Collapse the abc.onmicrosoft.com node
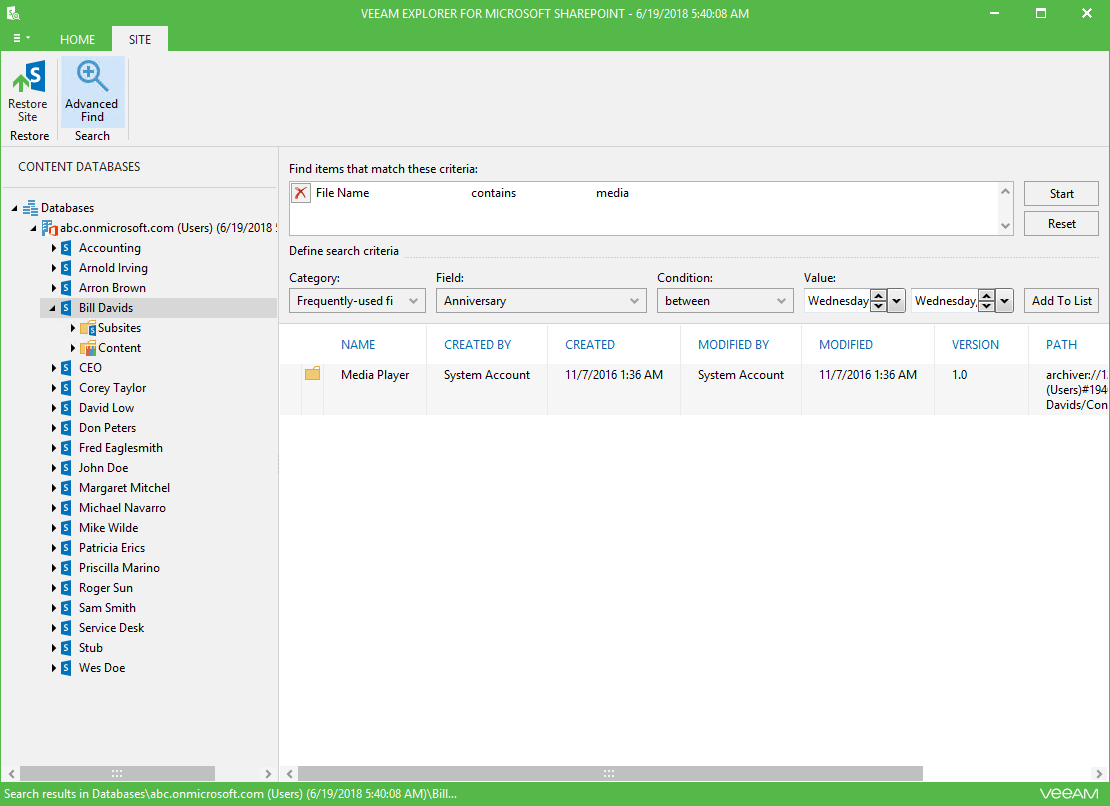The width and height of the screenshot is (1110, 806). click(33, 228)
